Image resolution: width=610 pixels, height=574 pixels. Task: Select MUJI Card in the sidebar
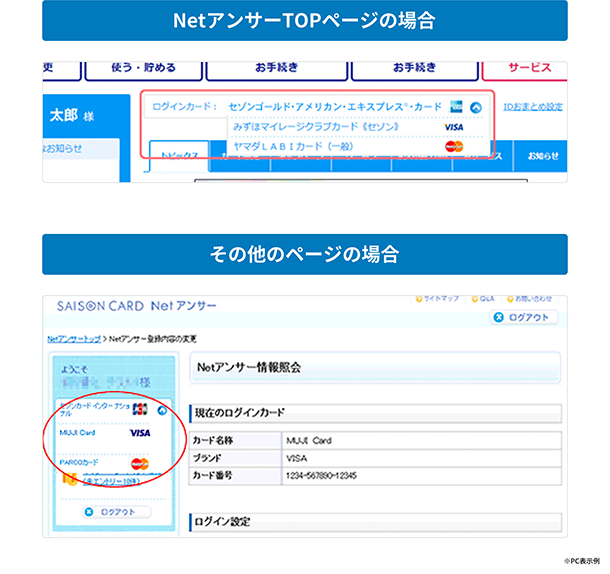click(77, 433)
